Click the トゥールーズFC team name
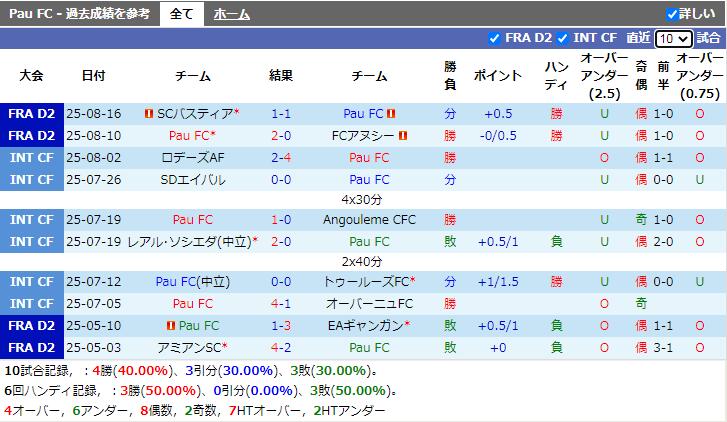This screenshot has width=727, height=422. click(366, 281)
